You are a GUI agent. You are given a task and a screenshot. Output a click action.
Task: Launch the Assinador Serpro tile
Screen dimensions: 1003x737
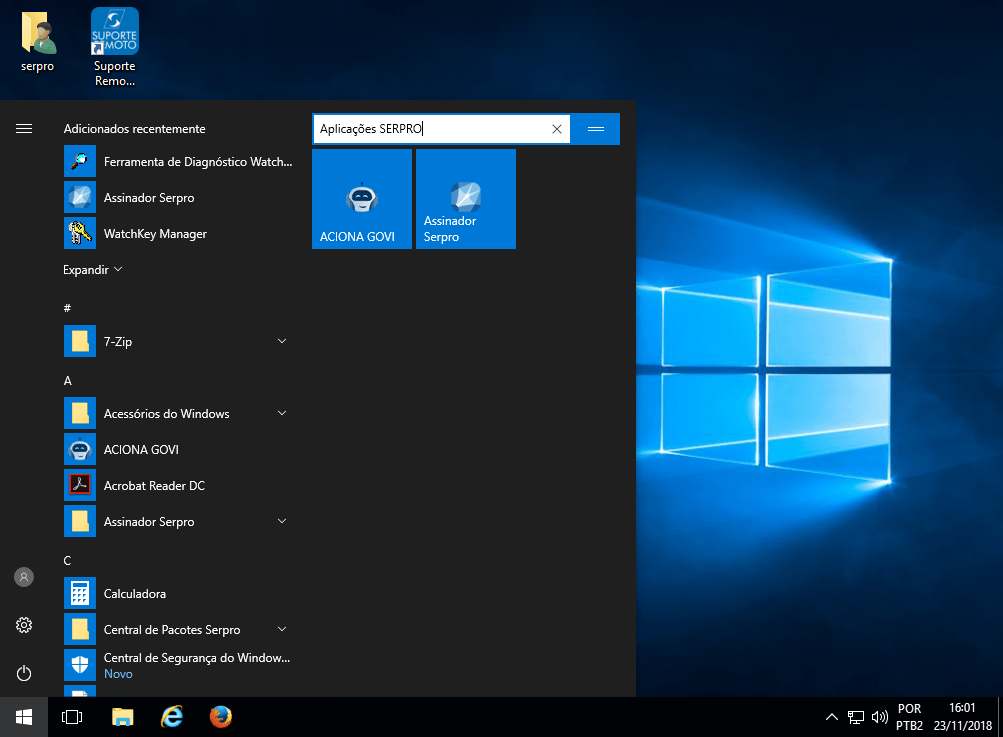pyautogui.click(x=465, y=199)
